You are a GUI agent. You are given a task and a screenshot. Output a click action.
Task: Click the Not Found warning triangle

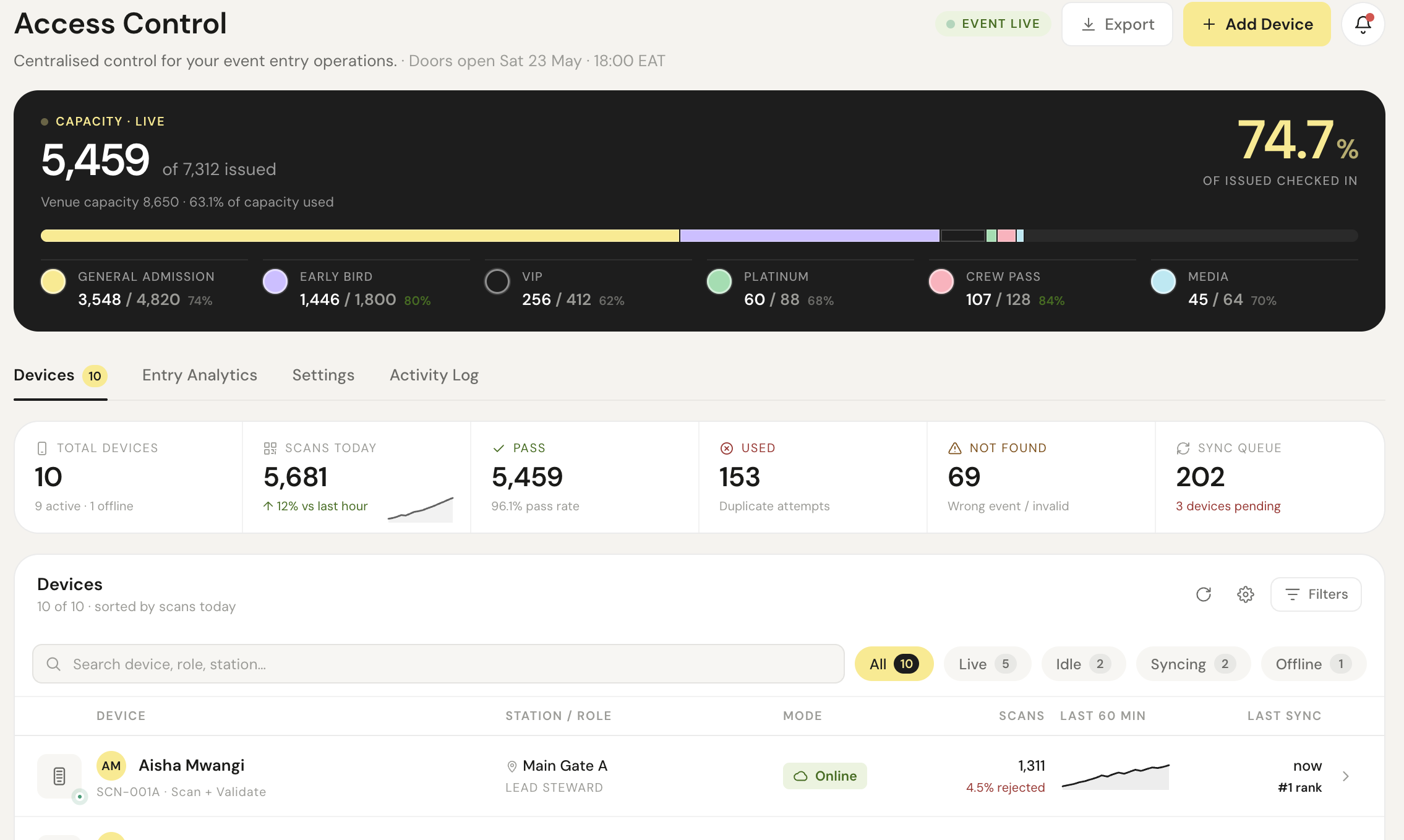pyautogui.click(x=955, y=448)
